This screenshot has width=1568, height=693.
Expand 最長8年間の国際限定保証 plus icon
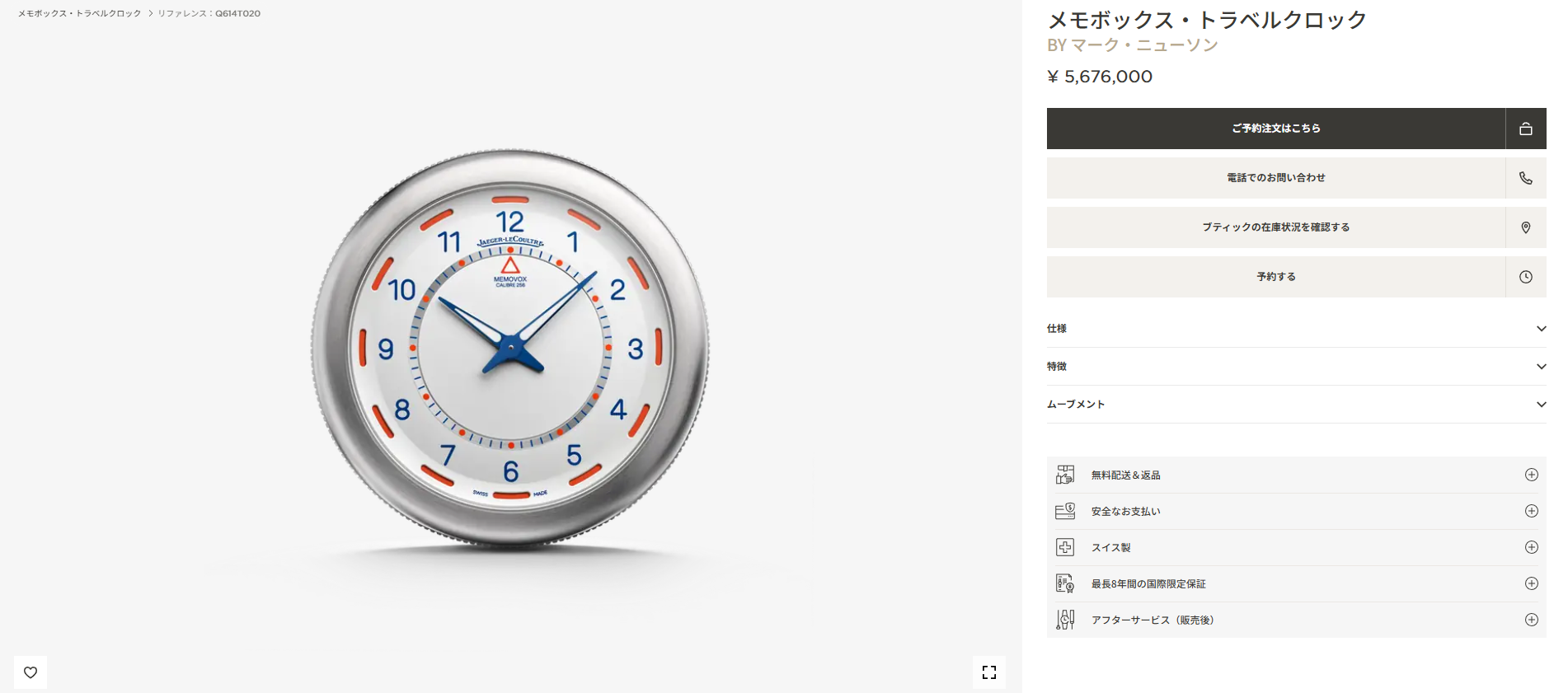coord(1532,583)
